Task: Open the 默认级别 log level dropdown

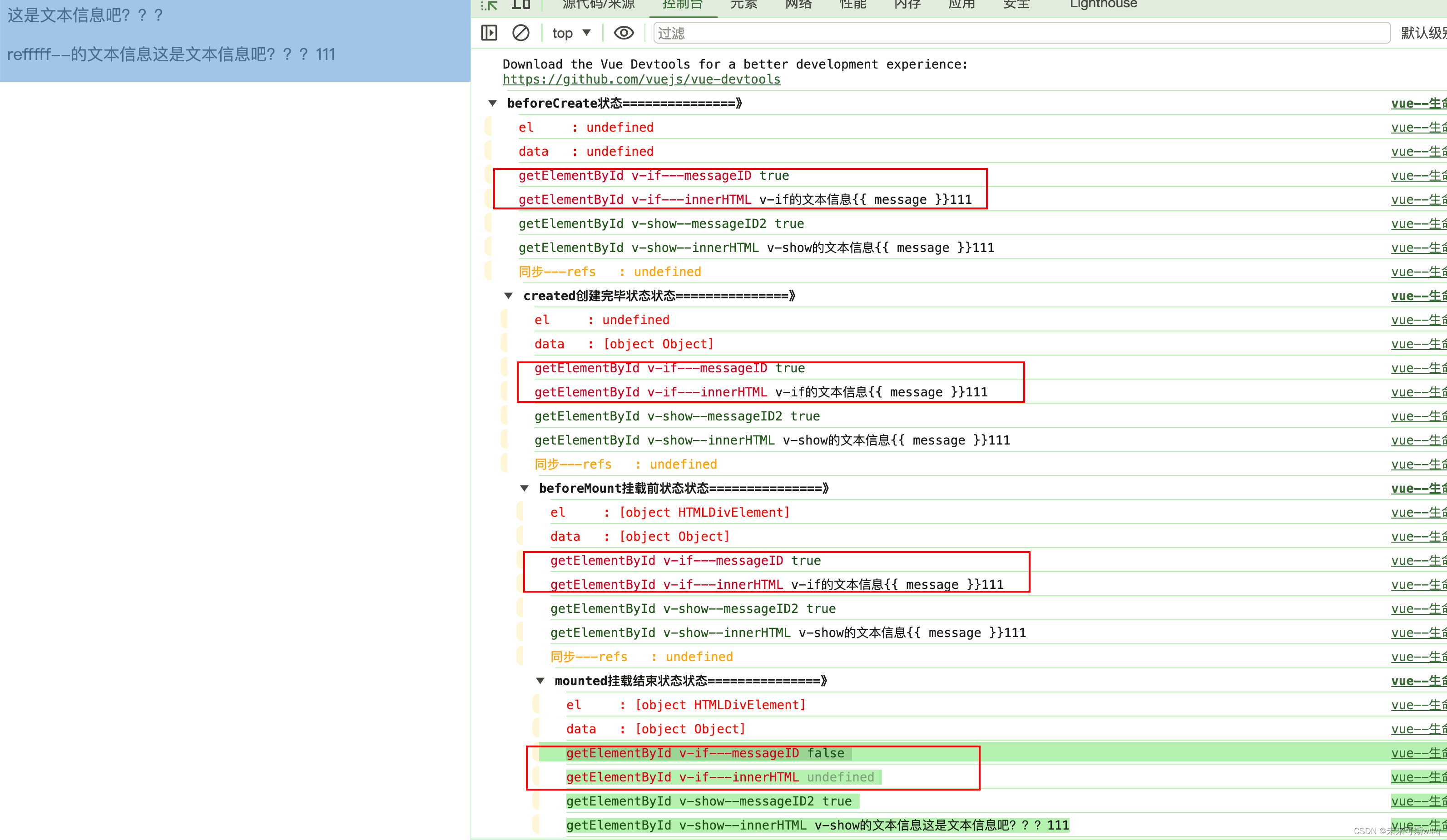Action: (x=1422, y=33)
